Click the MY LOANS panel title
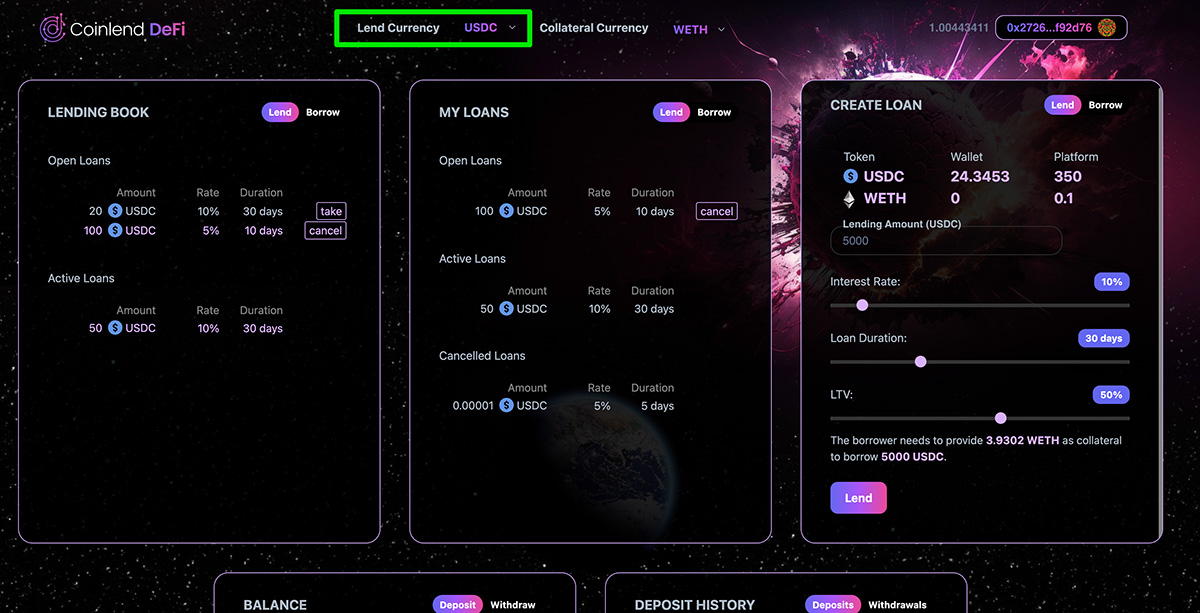This screenshot has height=613, width=1200. click(x=474, y=113)
